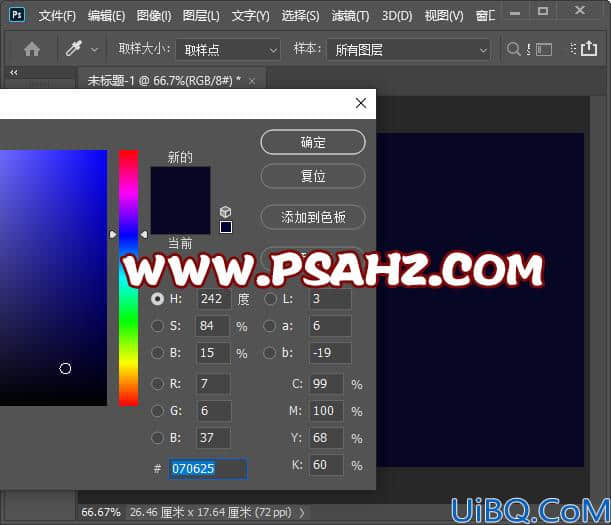
Task: Open the 文字(Y) menu
Action: pyautogui.click(x=251, y=16)
